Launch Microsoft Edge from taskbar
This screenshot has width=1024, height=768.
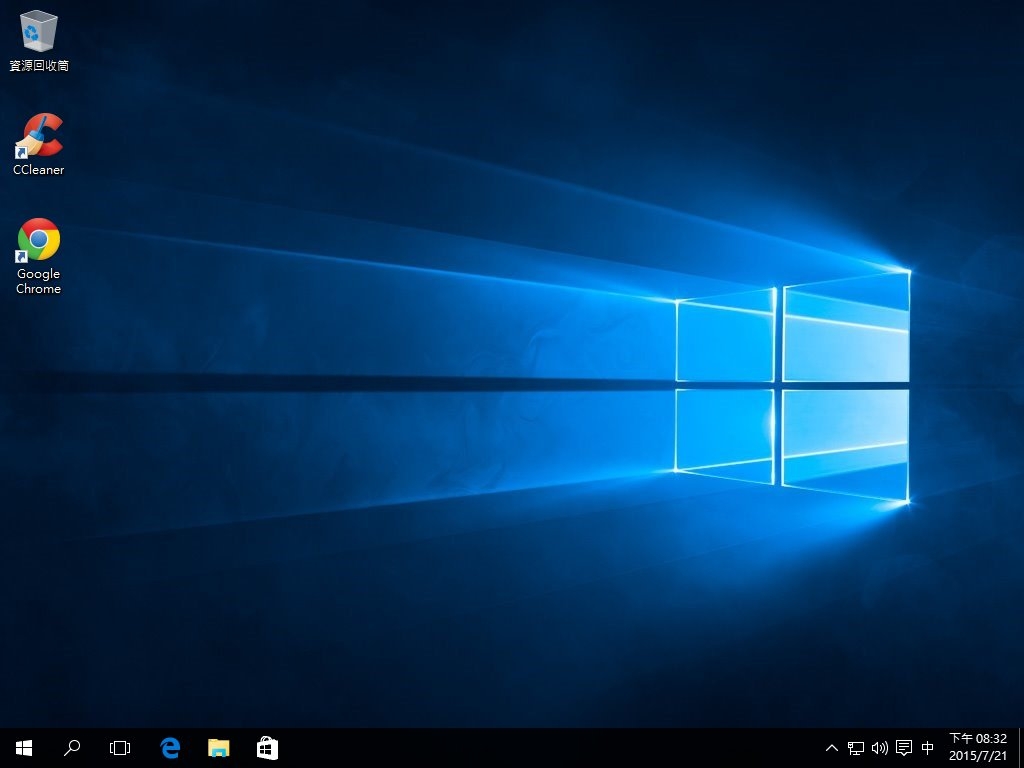click(x=170, y=748)
